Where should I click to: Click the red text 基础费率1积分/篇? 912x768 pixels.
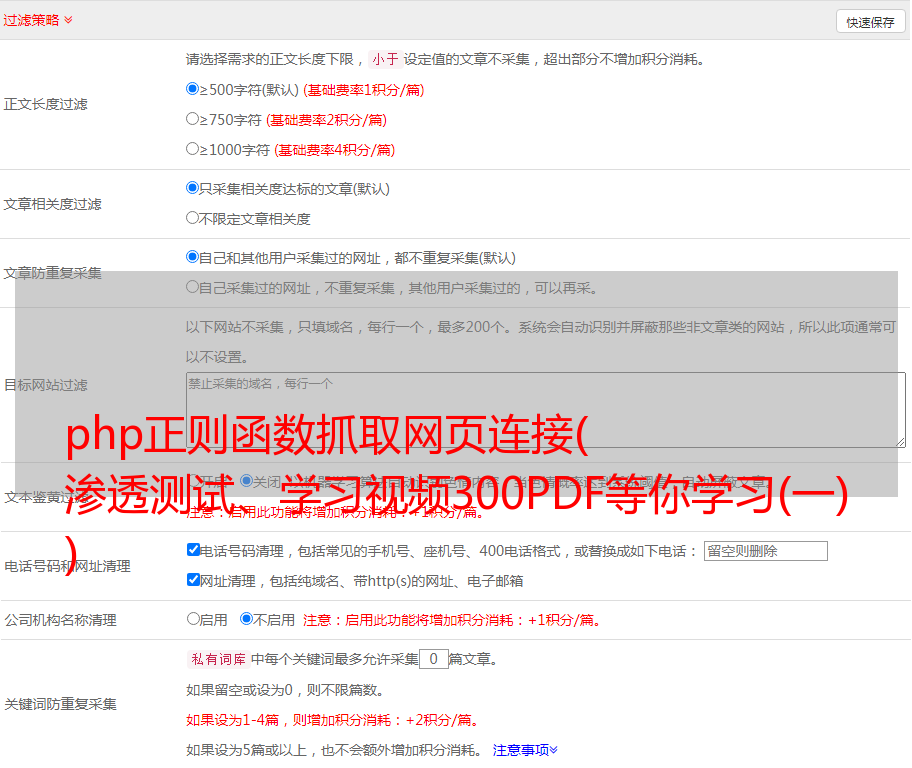point(364,90)
